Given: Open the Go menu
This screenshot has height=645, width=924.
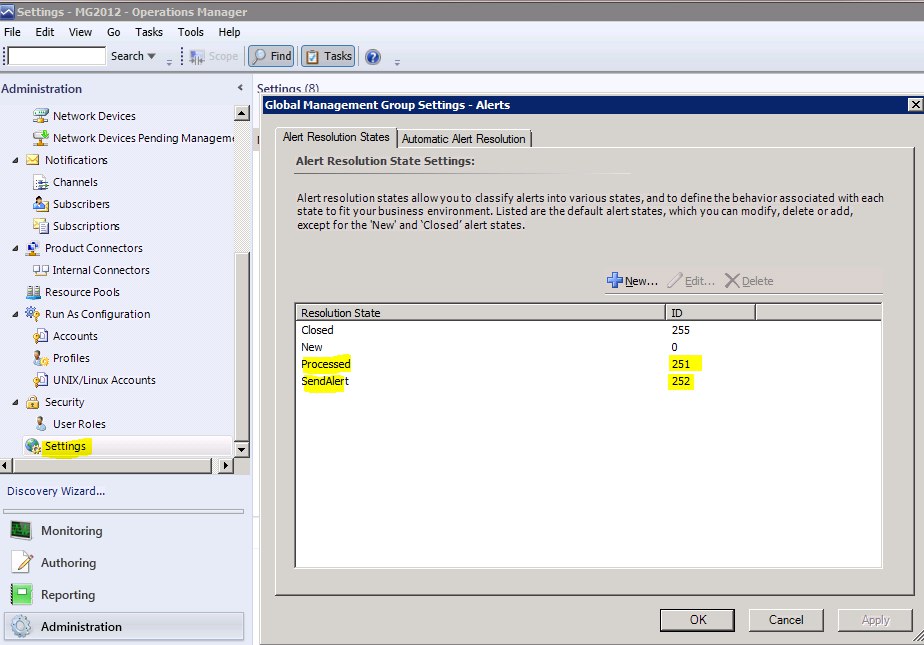Looking at the screenshot, I should click(114, 32).
